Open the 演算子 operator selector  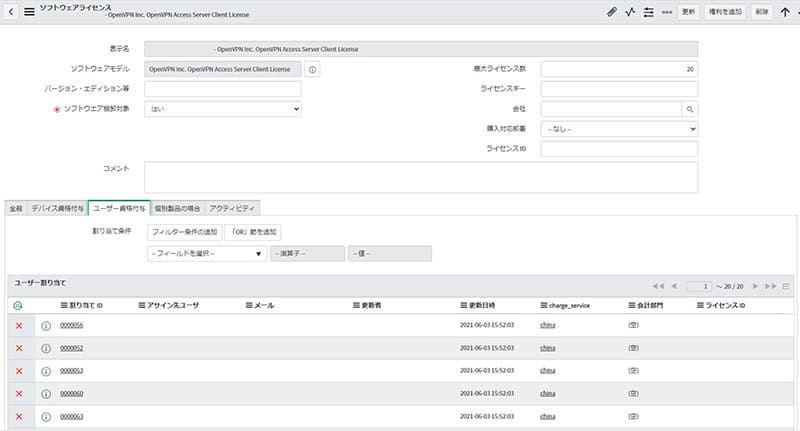[307, 253]
